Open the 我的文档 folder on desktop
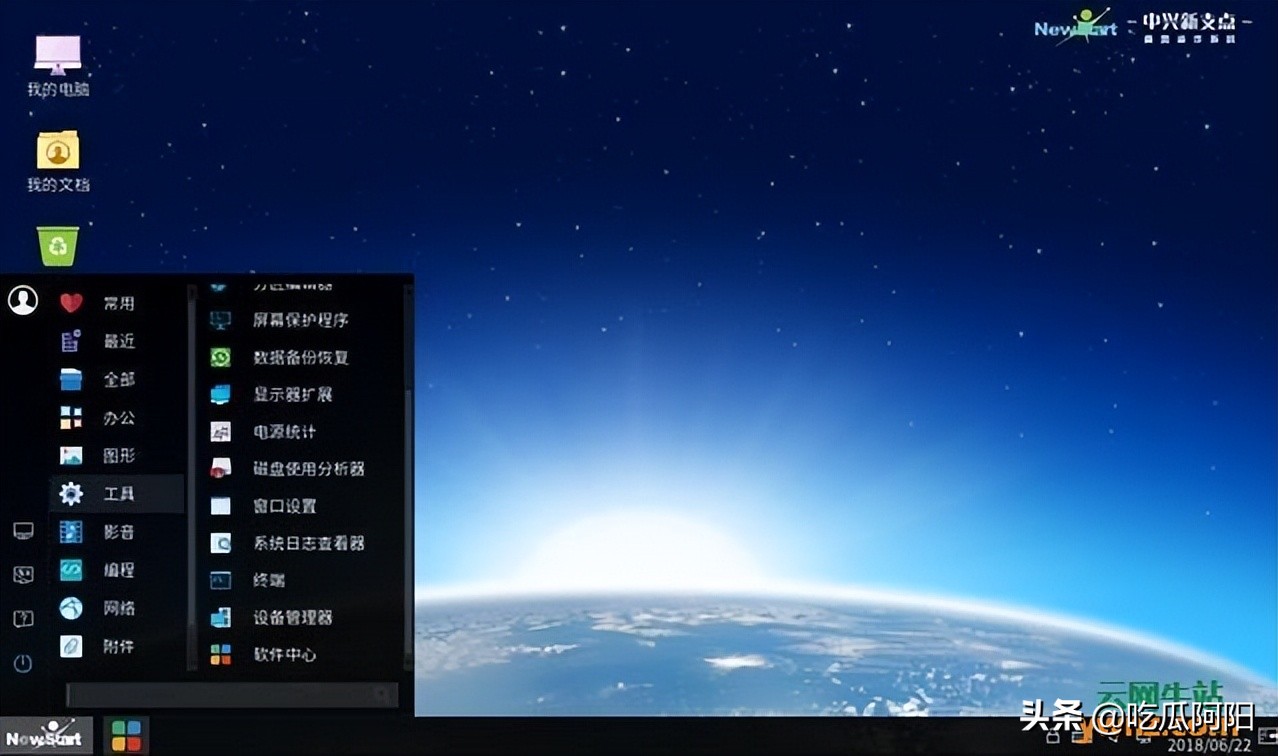Viewport: 1278px width, 756px height. (x=58, y=161)
